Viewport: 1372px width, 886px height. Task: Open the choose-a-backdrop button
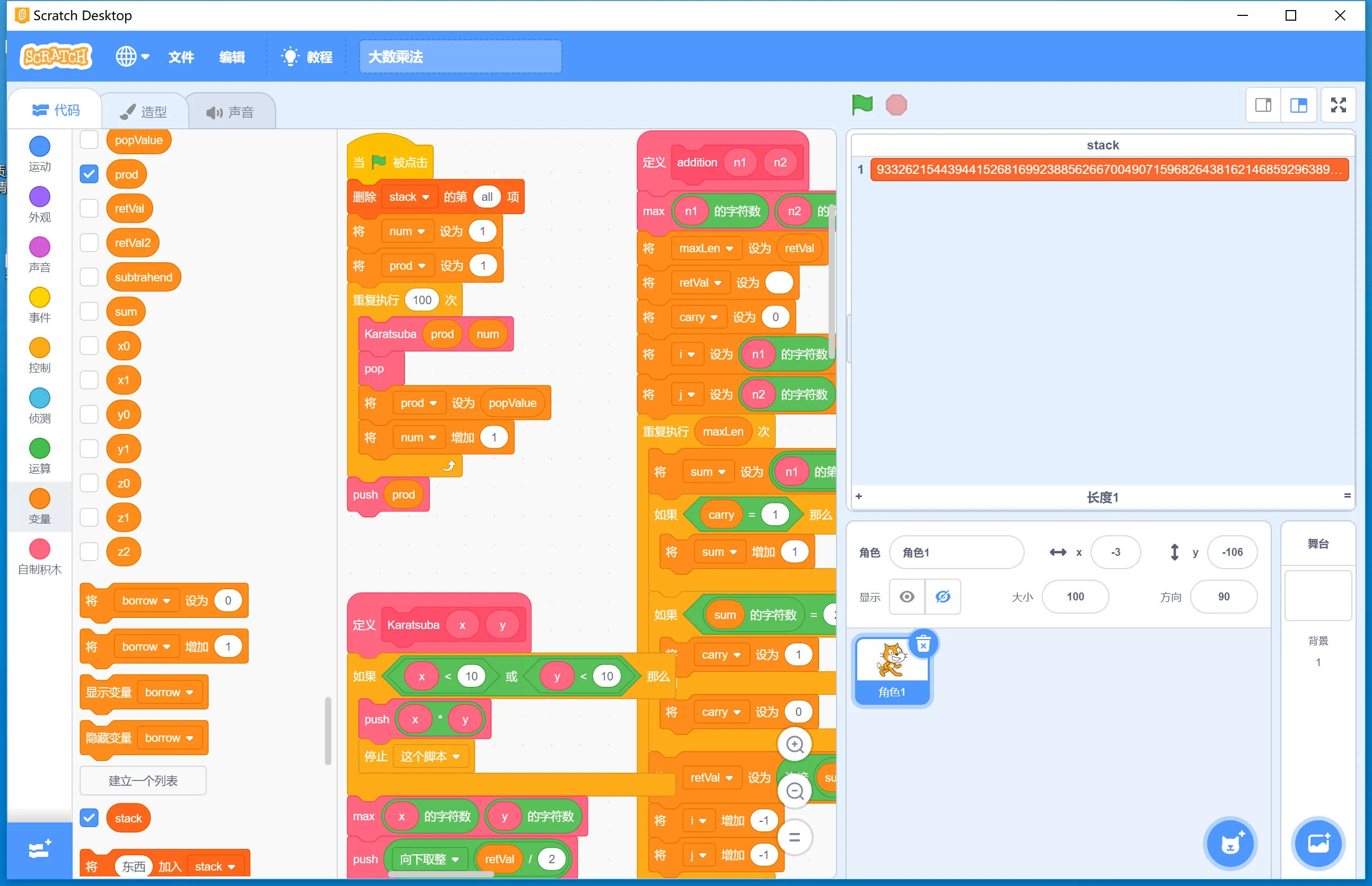[x=1318, y=844]
